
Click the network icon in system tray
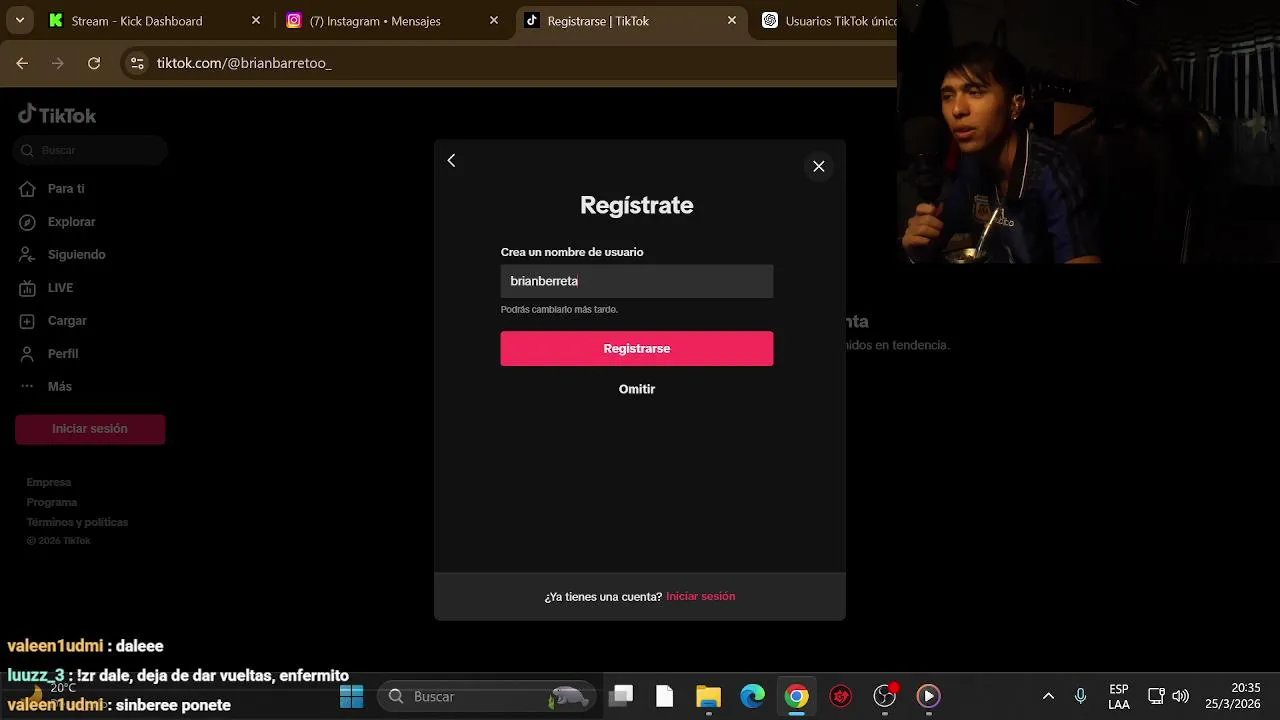click(x=1156, y=696)
